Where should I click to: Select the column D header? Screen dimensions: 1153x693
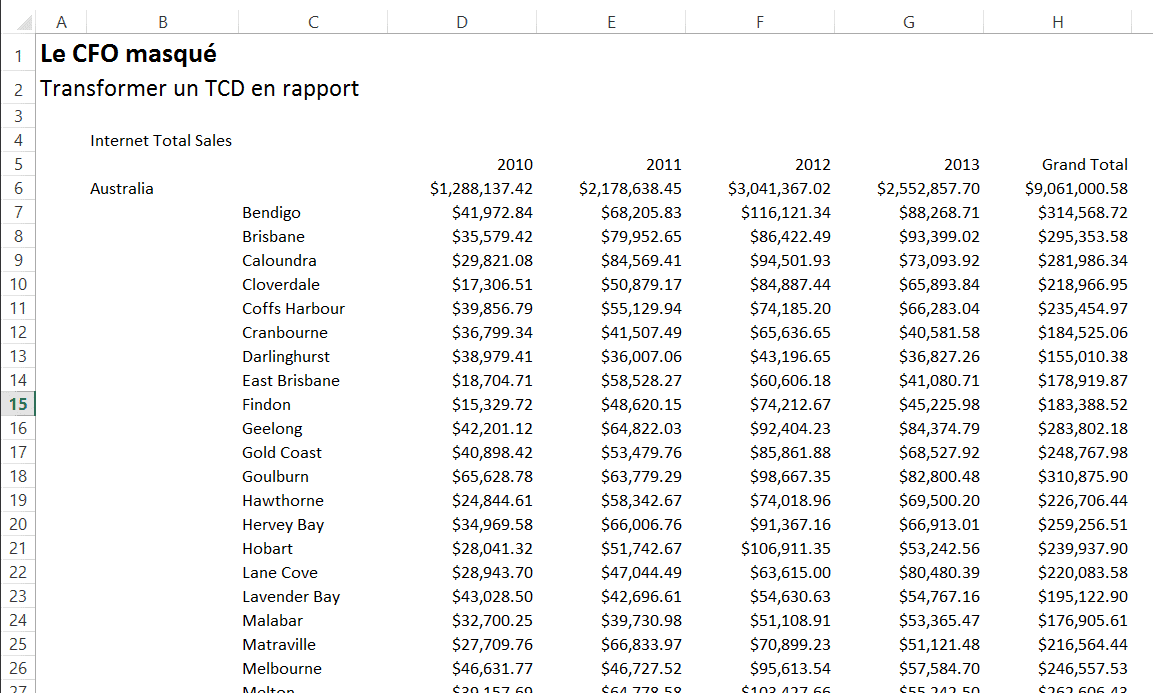(x=461, y=22)
